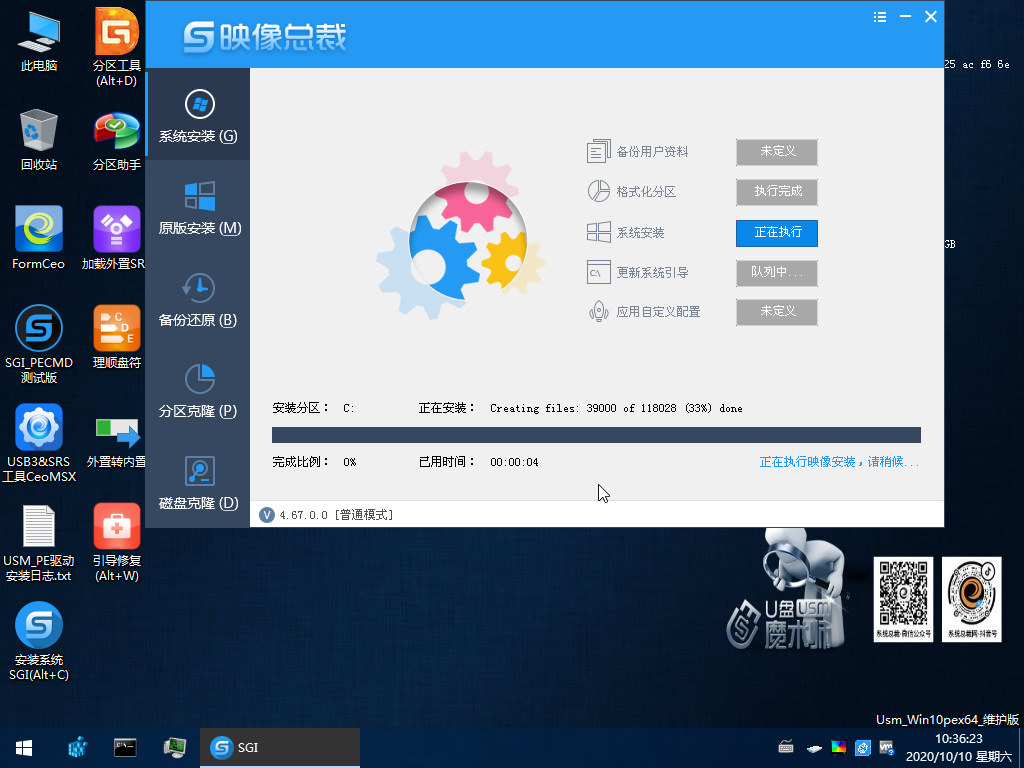The image size is (1024, 768).
Task: Click the 格式化分区 step icon
Action: click(x=599, y=190)
